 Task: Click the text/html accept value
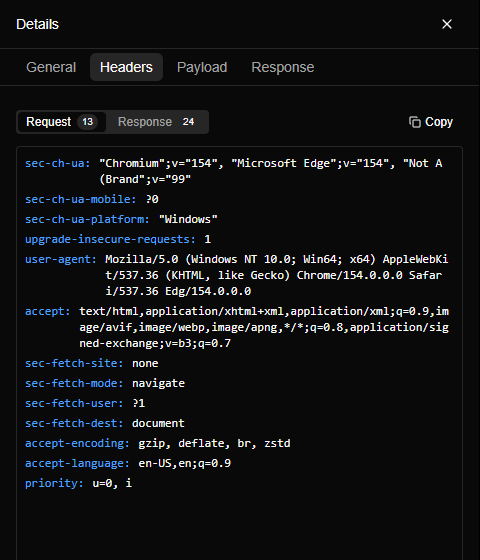pos(264,328)
